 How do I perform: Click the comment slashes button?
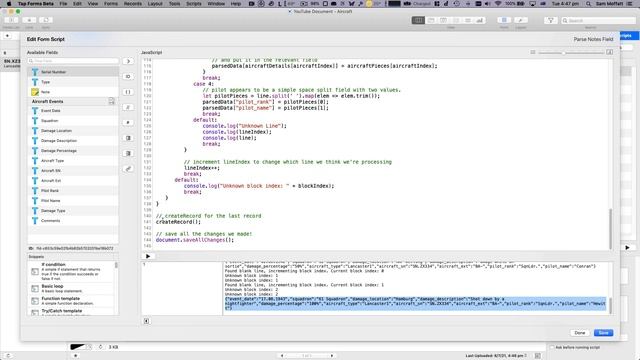pos(128,107)
